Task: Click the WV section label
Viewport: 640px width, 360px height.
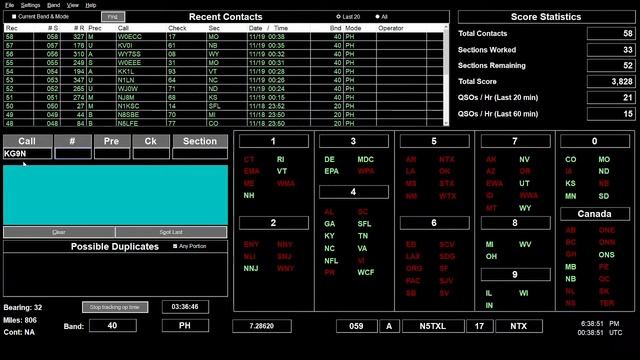Action: click(525, 244)
